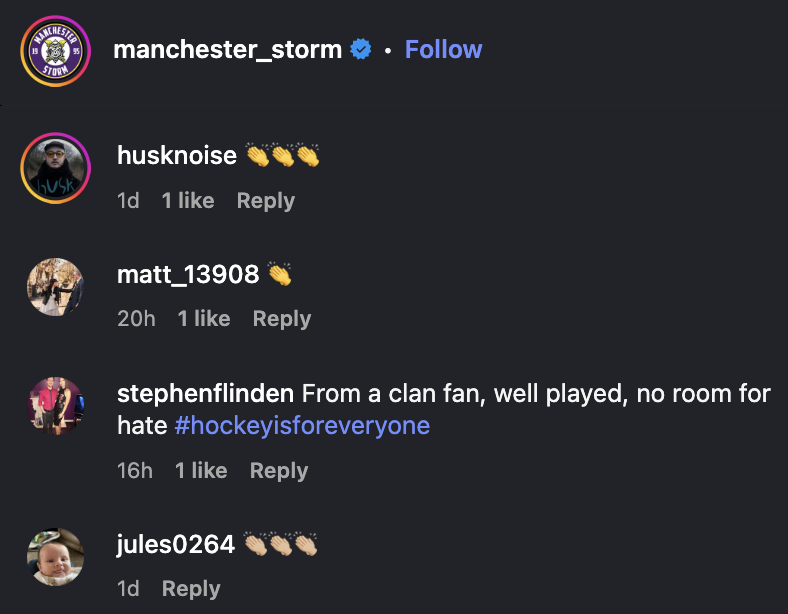Open stephenflinden profile avatar
The image size is (788, 614).
point(56,406)
